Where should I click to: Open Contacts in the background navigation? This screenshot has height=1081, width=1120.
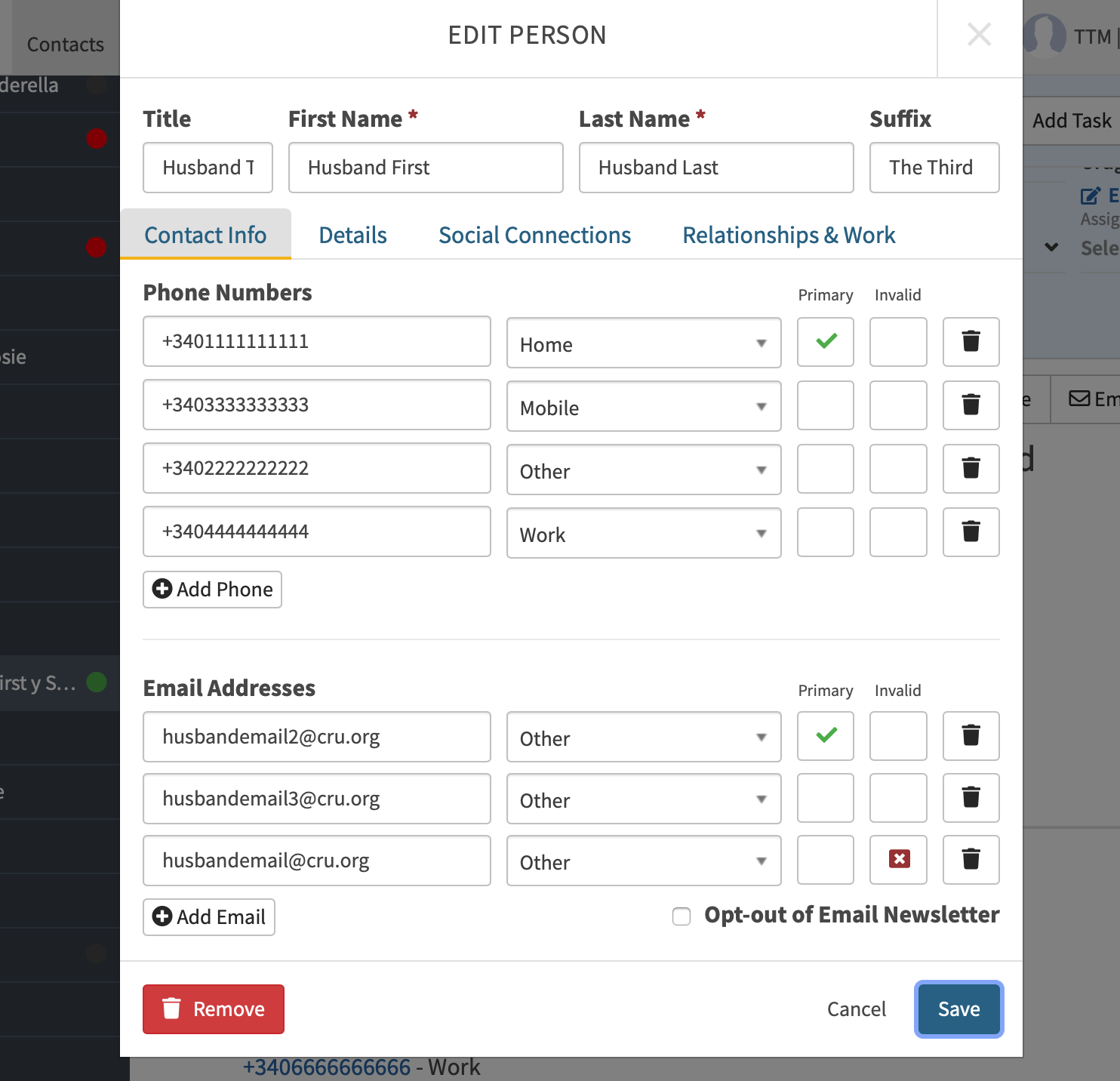pos(66,45)
